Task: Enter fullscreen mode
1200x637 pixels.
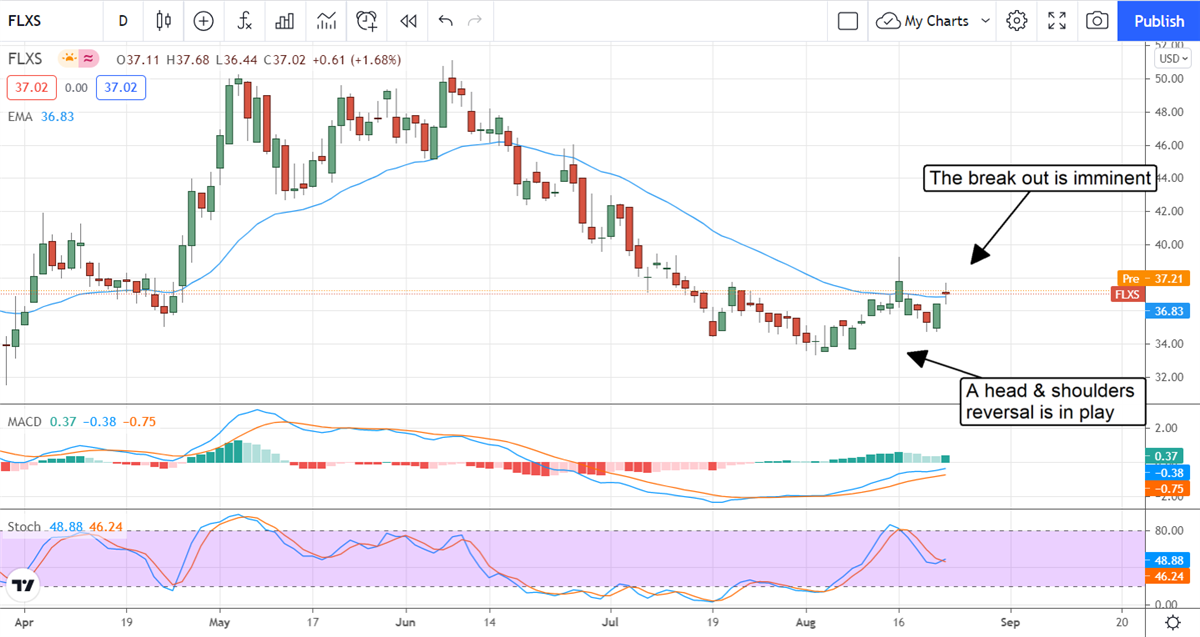Action: [x=1057, y=20]
